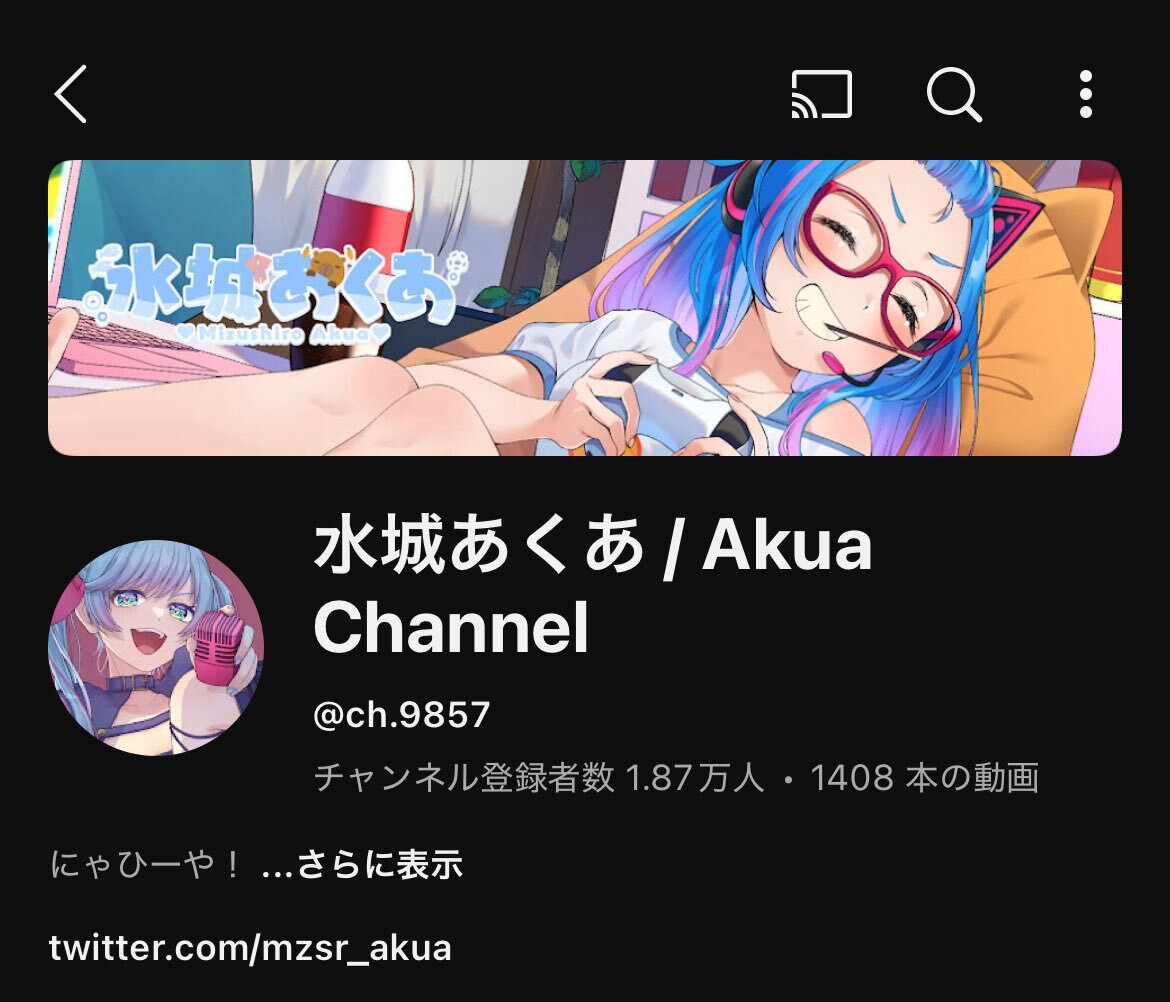Tap the search magnifier icon

point(954,95)
